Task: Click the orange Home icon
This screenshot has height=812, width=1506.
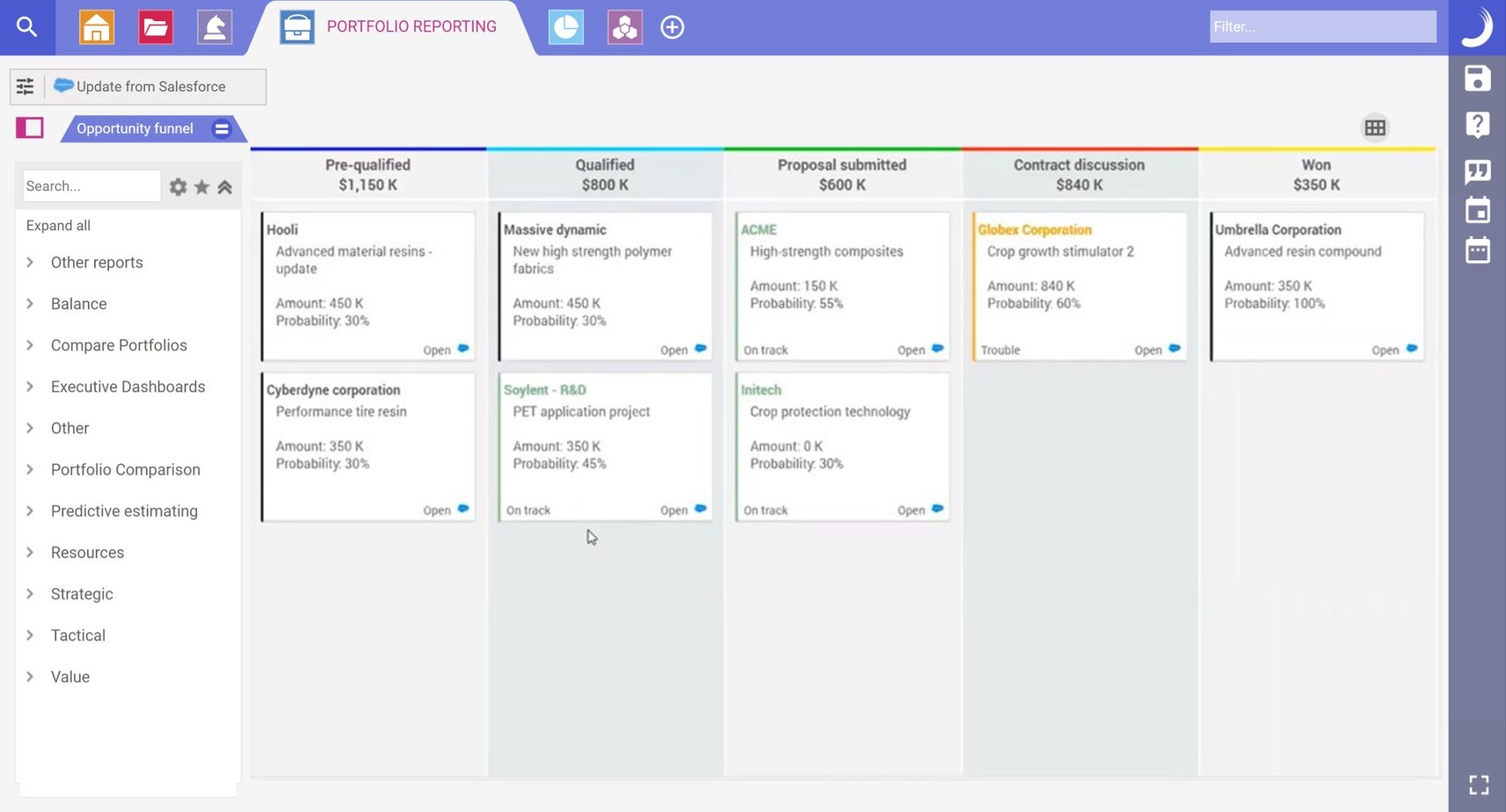Action: click(x=96, y=26)
